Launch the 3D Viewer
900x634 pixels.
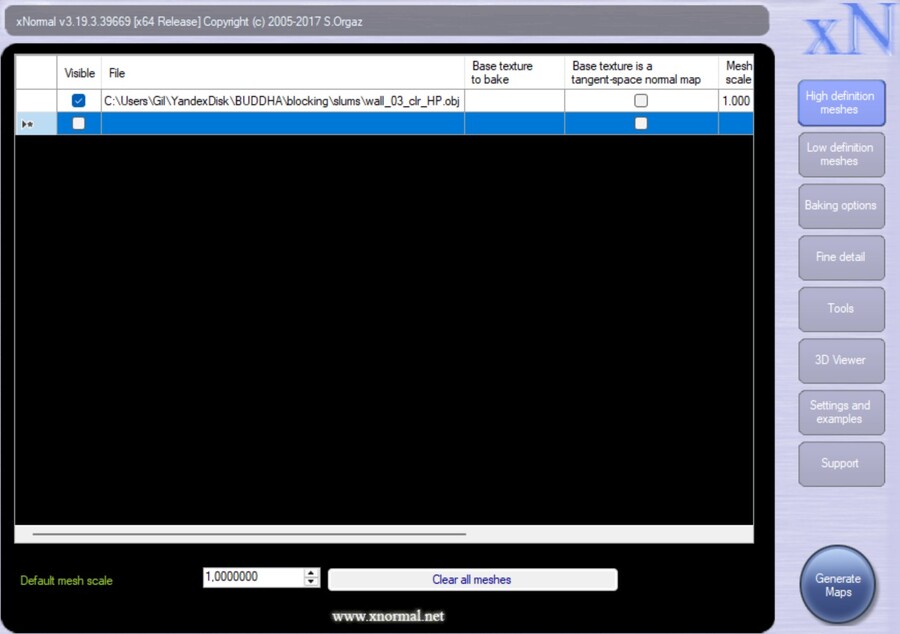[x=841, y=360]
